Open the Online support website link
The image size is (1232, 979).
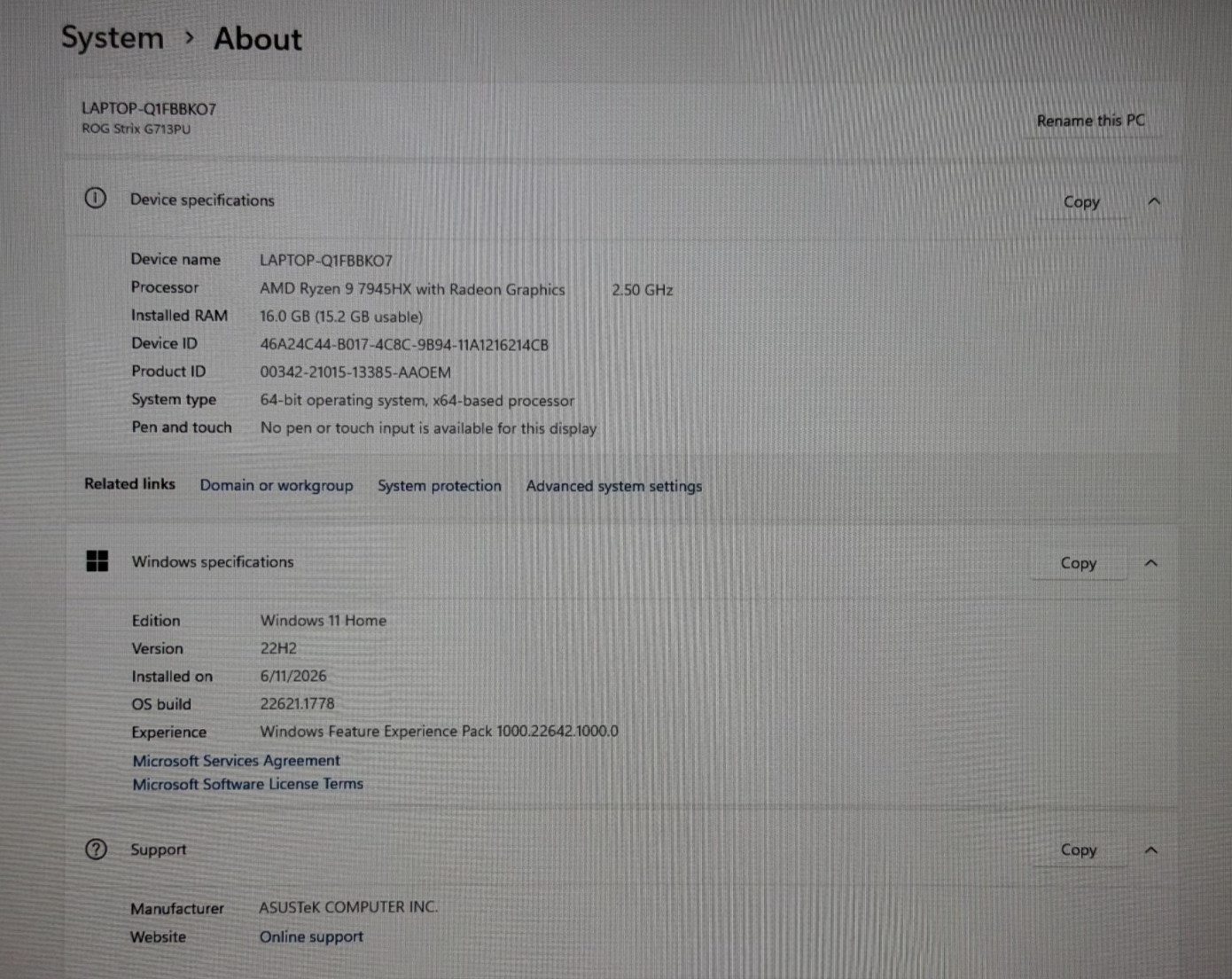pyautogui.click(x=311, y=936)
